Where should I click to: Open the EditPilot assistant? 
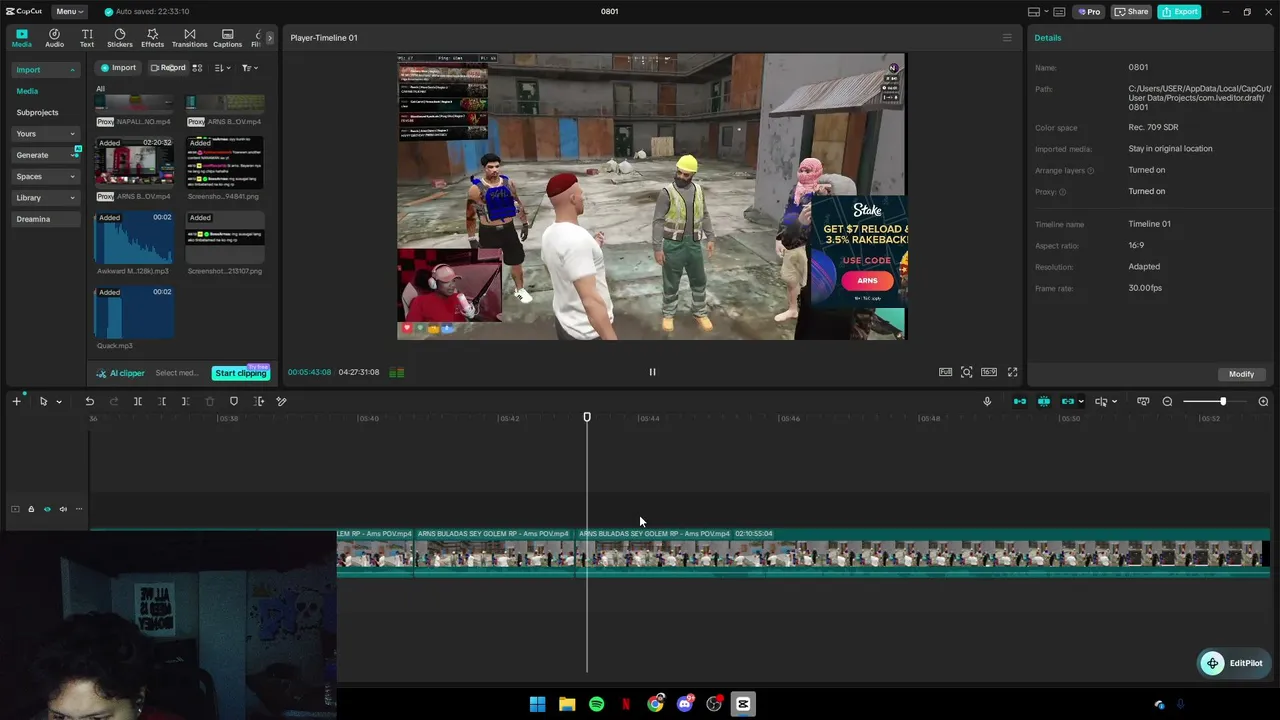pos(1233,663)
